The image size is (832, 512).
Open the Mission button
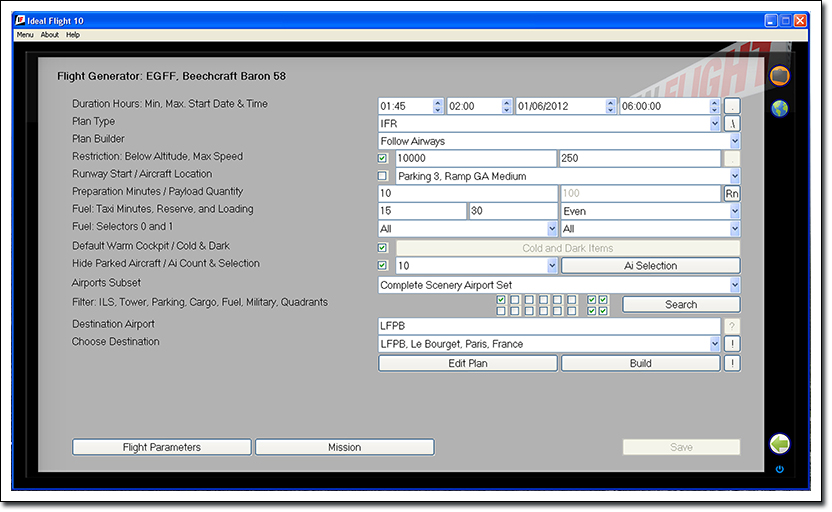(x=344, y=447)
